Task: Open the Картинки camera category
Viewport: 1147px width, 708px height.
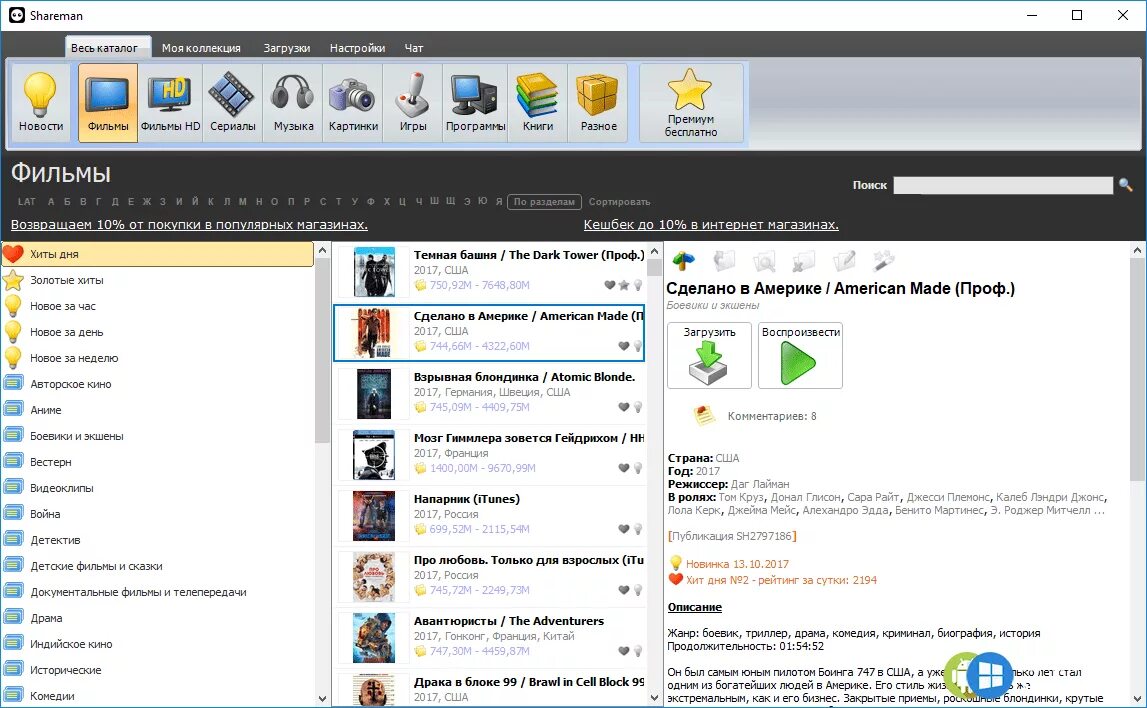Action: tap(353, 102)
